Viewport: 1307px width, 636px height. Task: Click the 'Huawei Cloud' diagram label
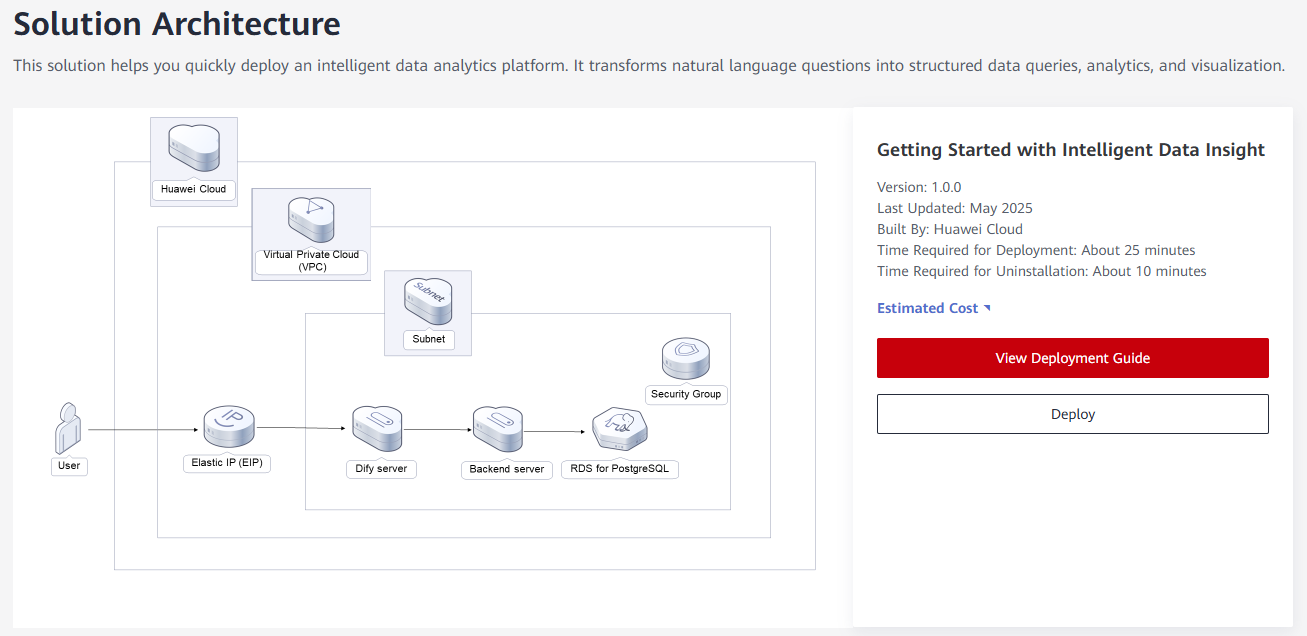tap(194, 189)
